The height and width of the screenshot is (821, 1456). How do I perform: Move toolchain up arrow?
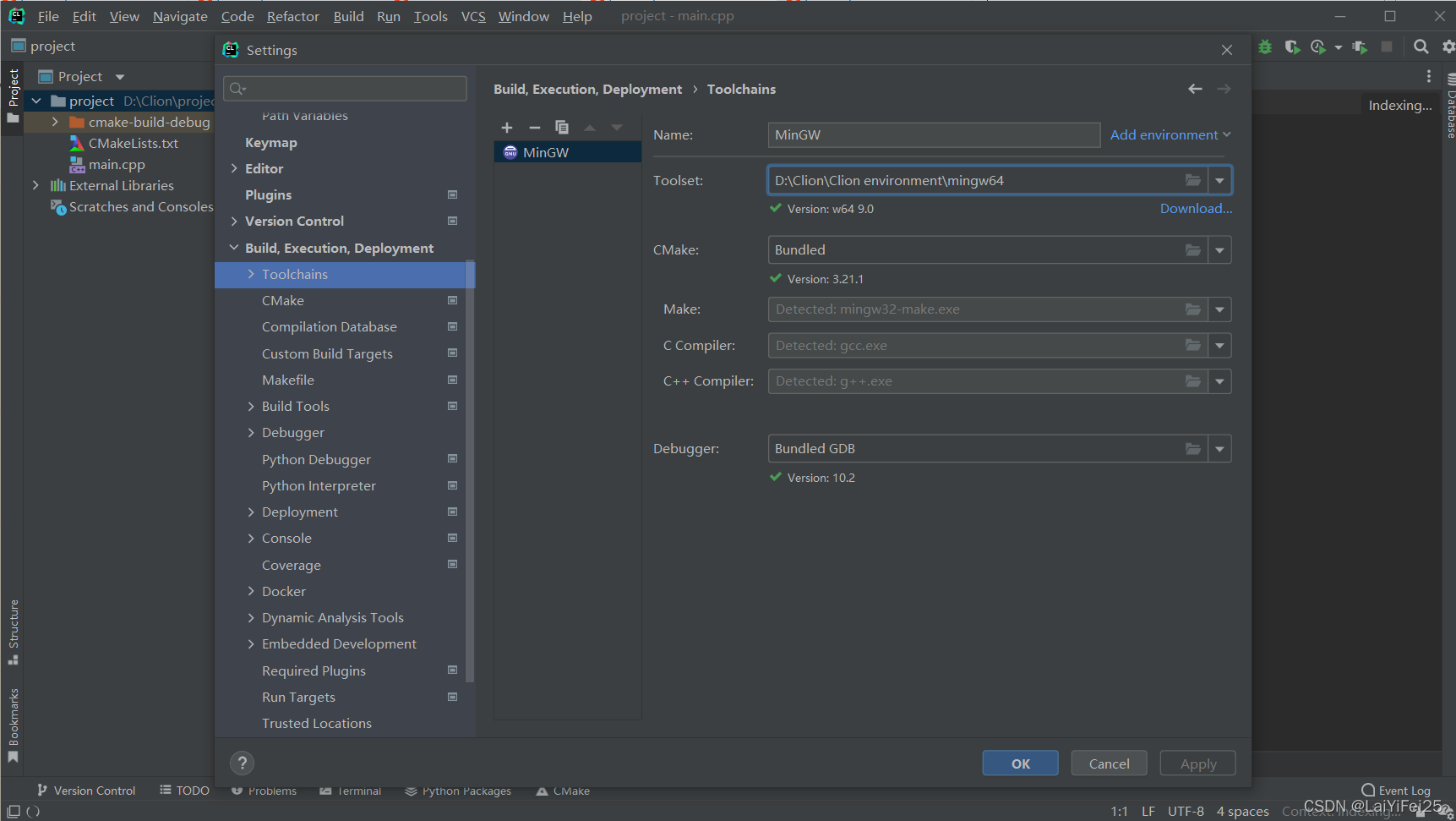(x=590, y=128)
